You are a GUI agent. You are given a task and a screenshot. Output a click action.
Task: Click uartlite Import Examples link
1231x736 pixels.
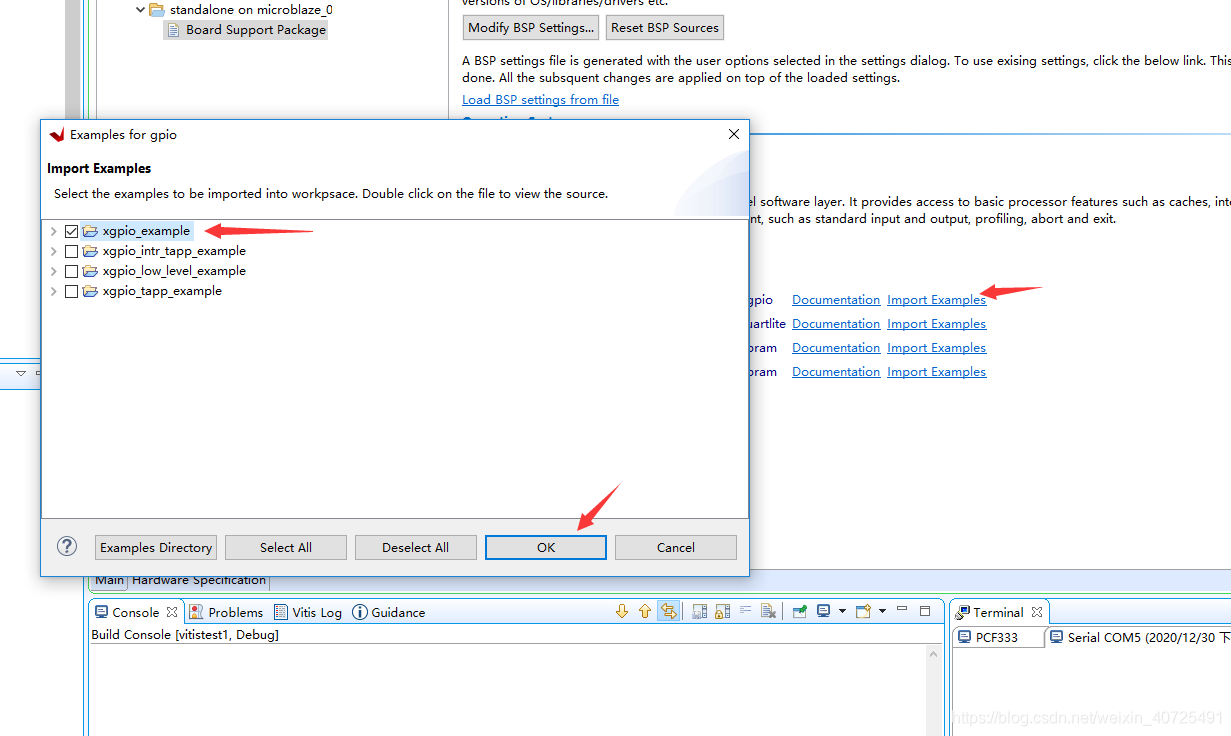[x=936, y=323]
